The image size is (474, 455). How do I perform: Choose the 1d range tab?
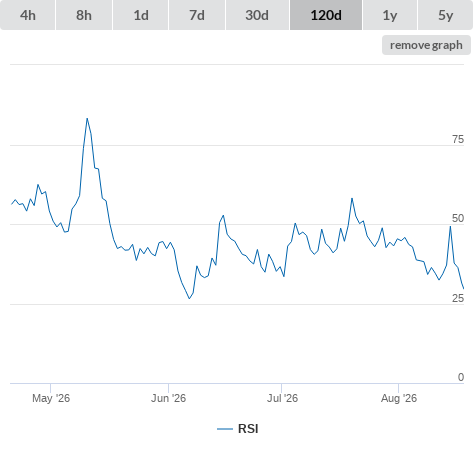point(141,15)
